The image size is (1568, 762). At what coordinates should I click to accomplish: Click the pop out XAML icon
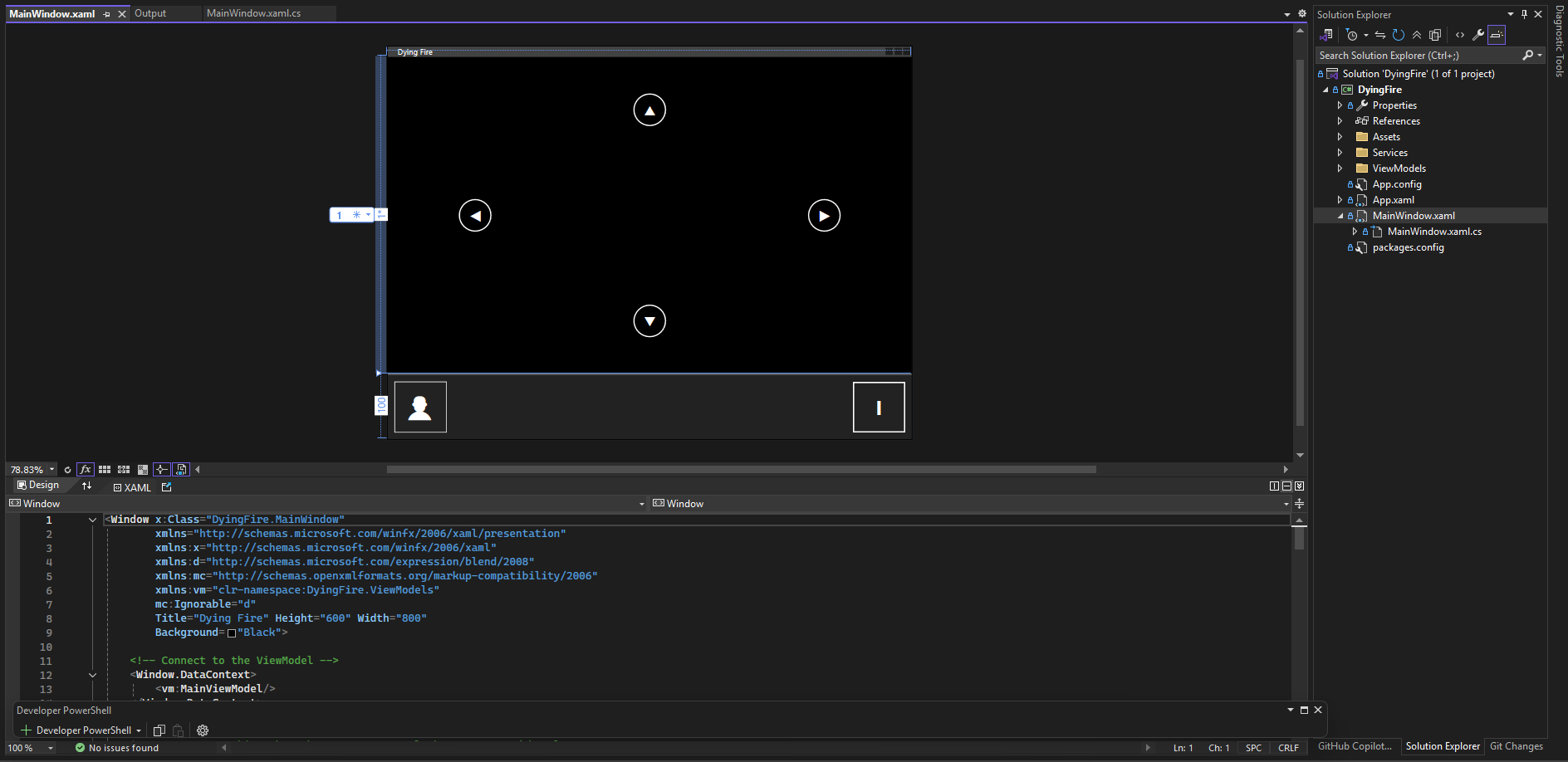(167, 487)
